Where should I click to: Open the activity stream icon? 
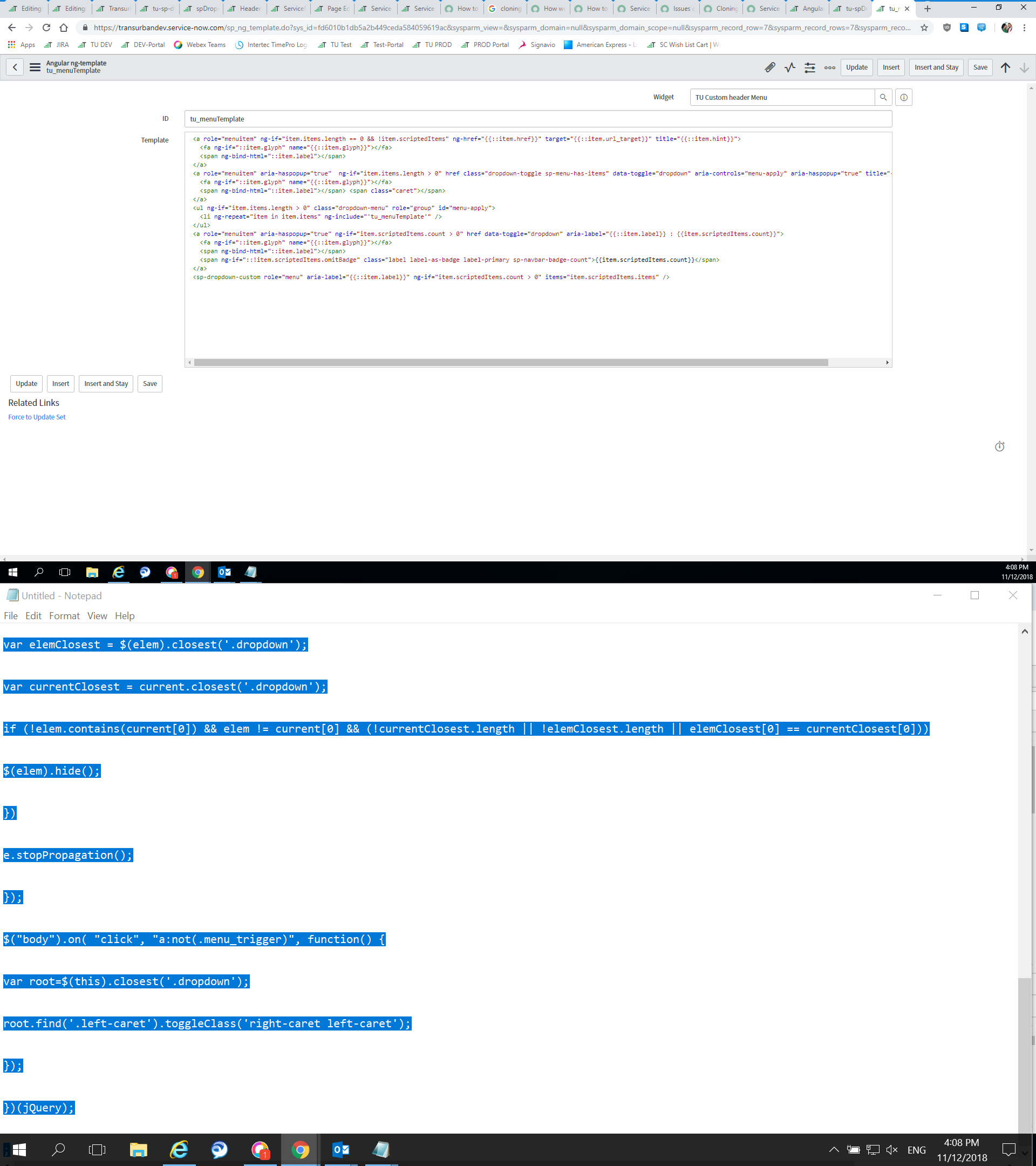[x=790, y=67]
